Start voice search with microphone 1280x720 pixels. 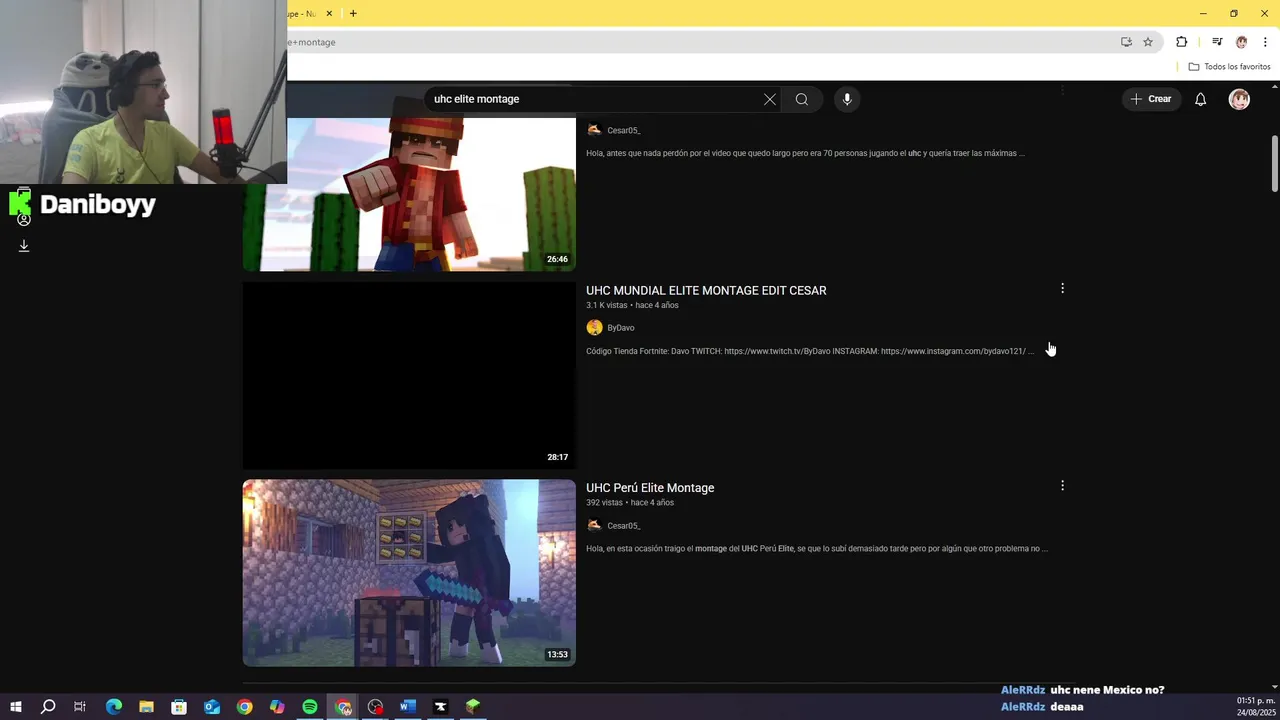coord(847,99)
